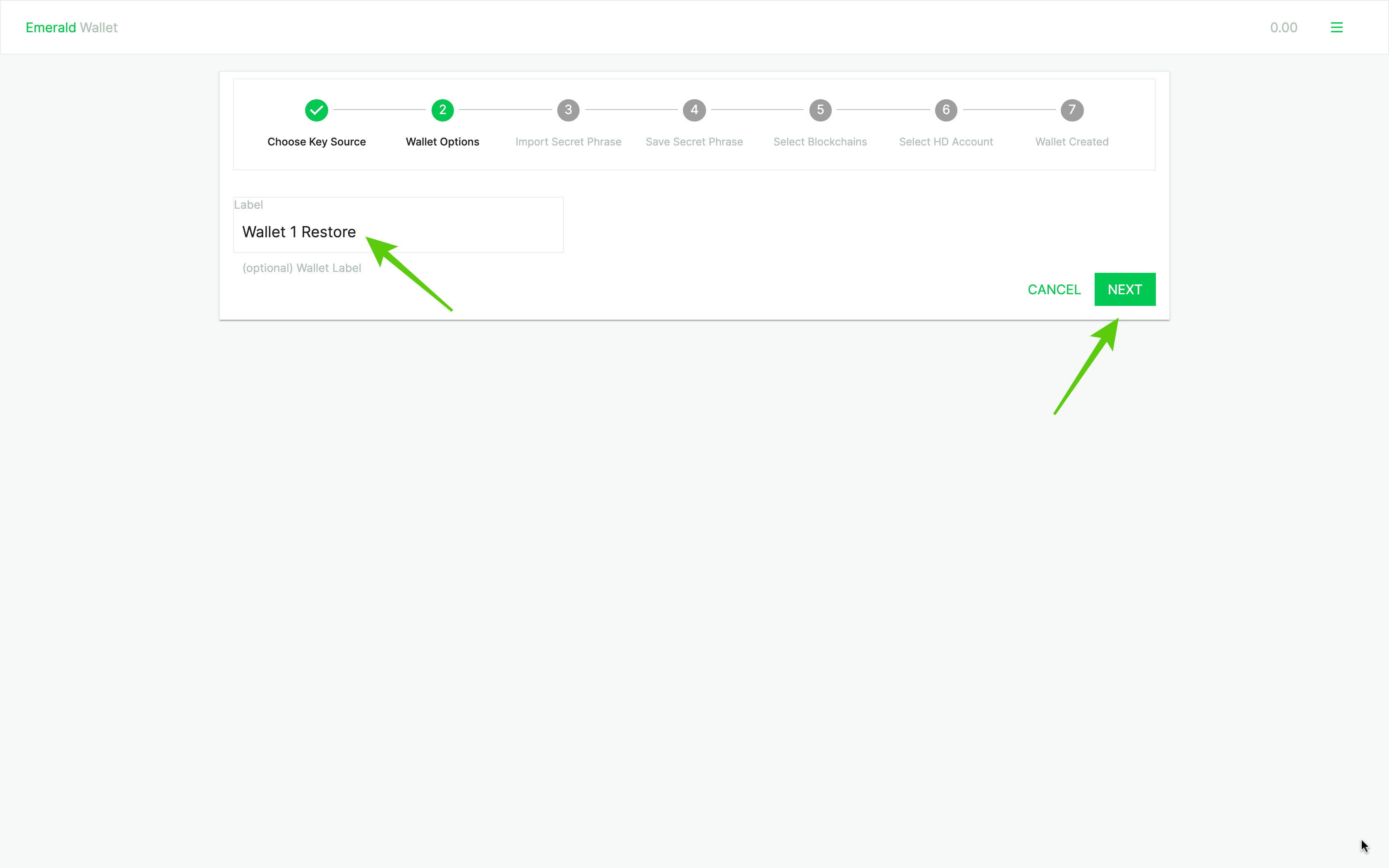
Task: Click the Select Blockchains step label
Action: pos(820,142)
